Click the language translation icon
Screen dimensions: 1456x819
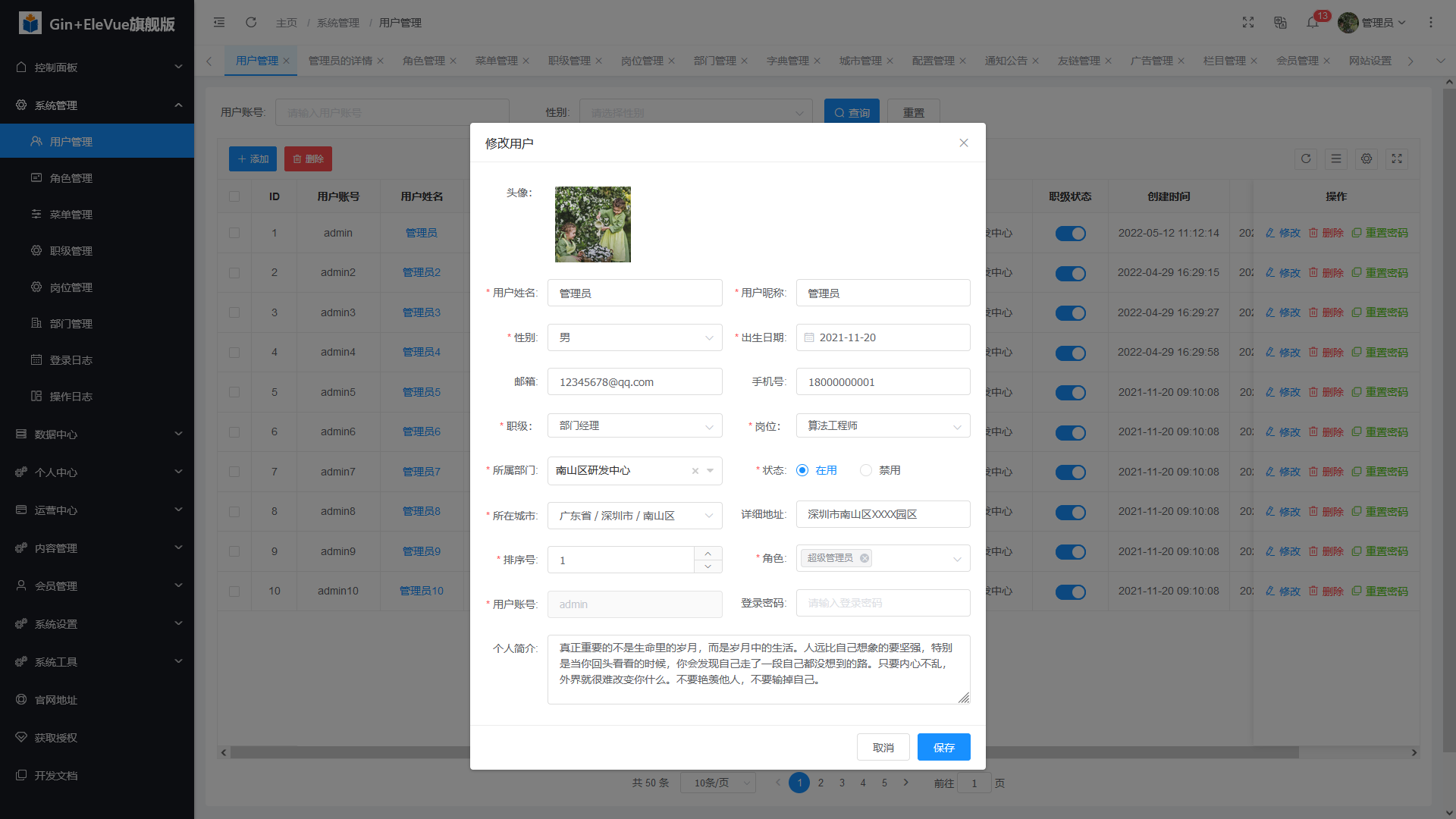pos(1280,23)
